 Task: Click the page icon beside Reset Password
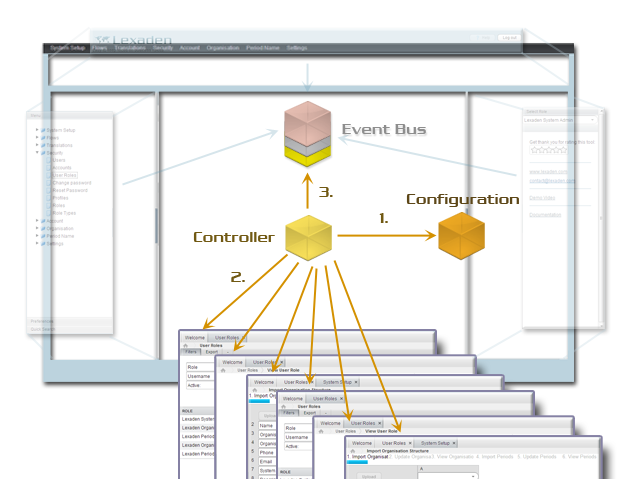tap(49, 190)
